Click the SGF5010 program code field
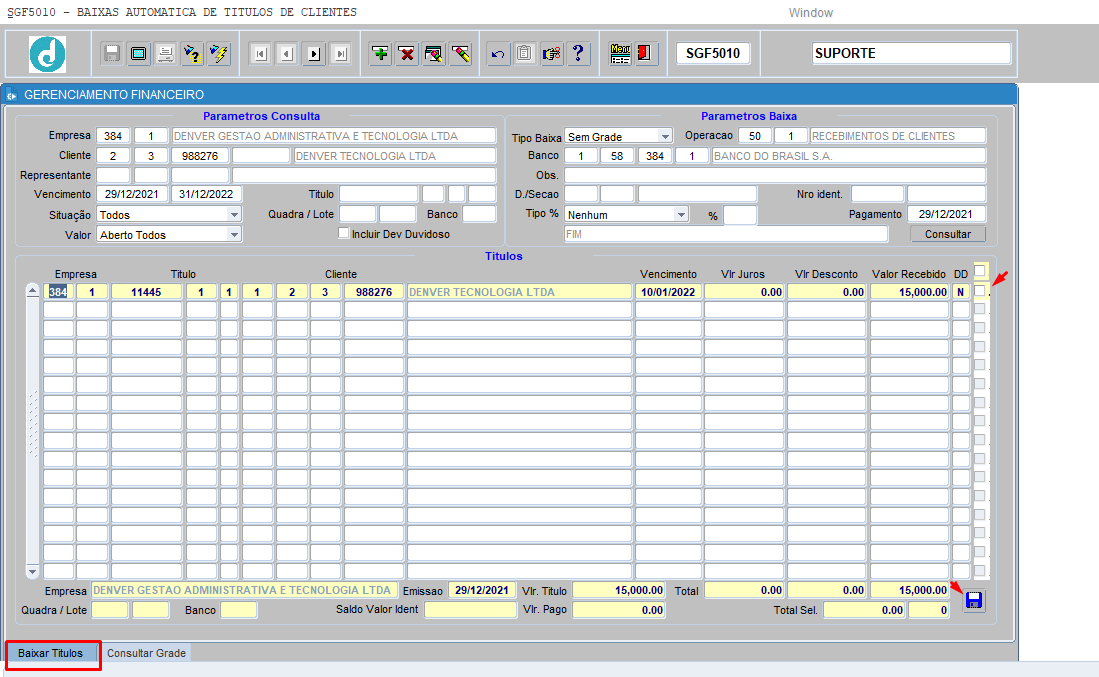The height and width of the screenshot is (677, 1099). 713,53
